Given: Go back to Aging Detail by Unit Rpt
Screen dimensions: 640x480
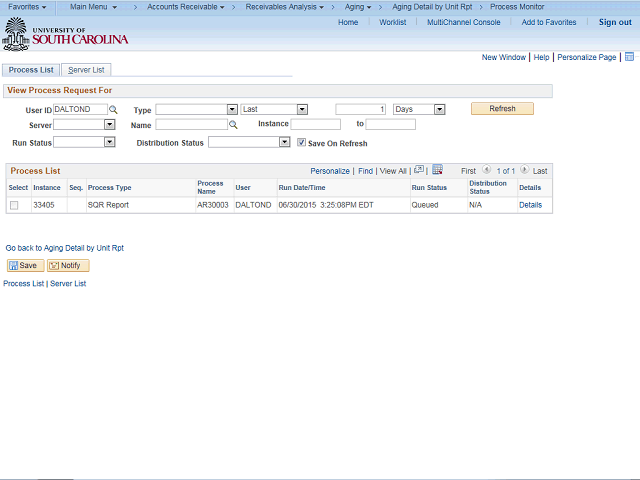Looking at the screenshot, I should tap(64, 248).
